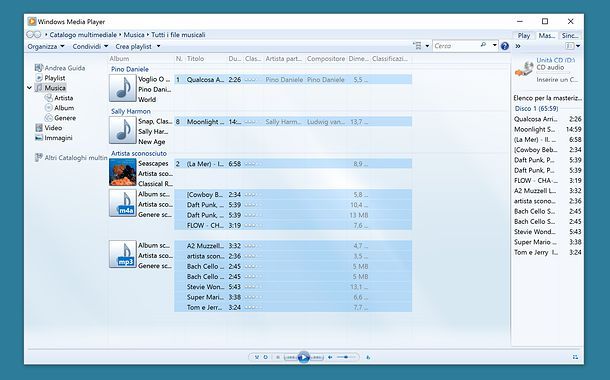Click the Seascapes album cover thumbnail
This screenshot has height=380, width=610.
pyautogui.click(x=123, y=172)
